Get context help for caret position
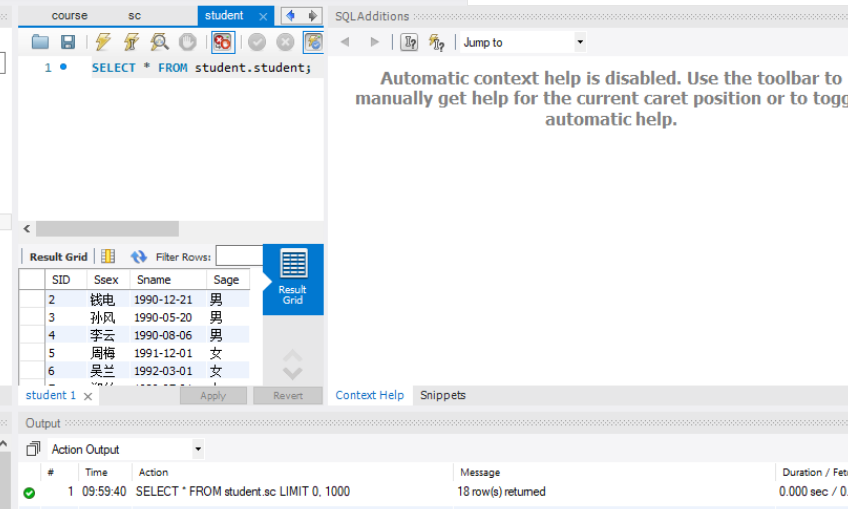 [x=409, y=42]
